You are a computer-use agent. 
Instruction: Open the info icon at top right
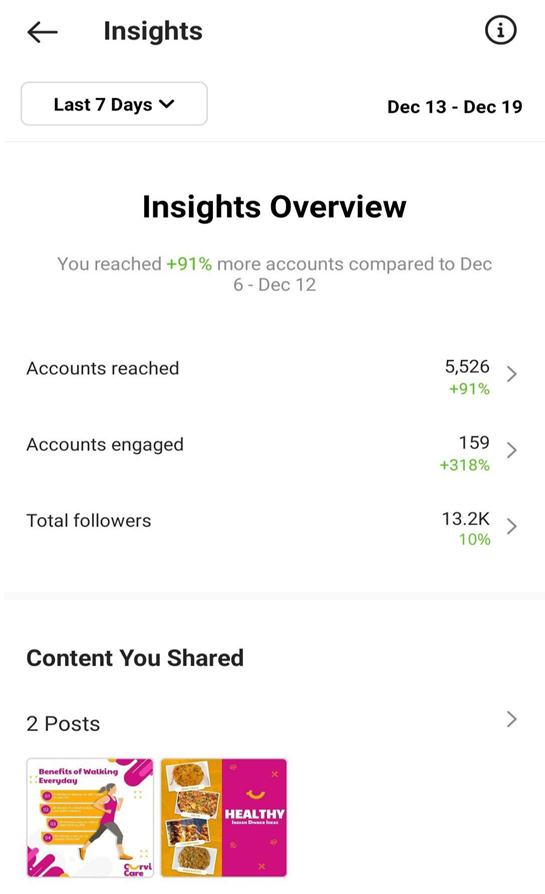coord(500,30)
